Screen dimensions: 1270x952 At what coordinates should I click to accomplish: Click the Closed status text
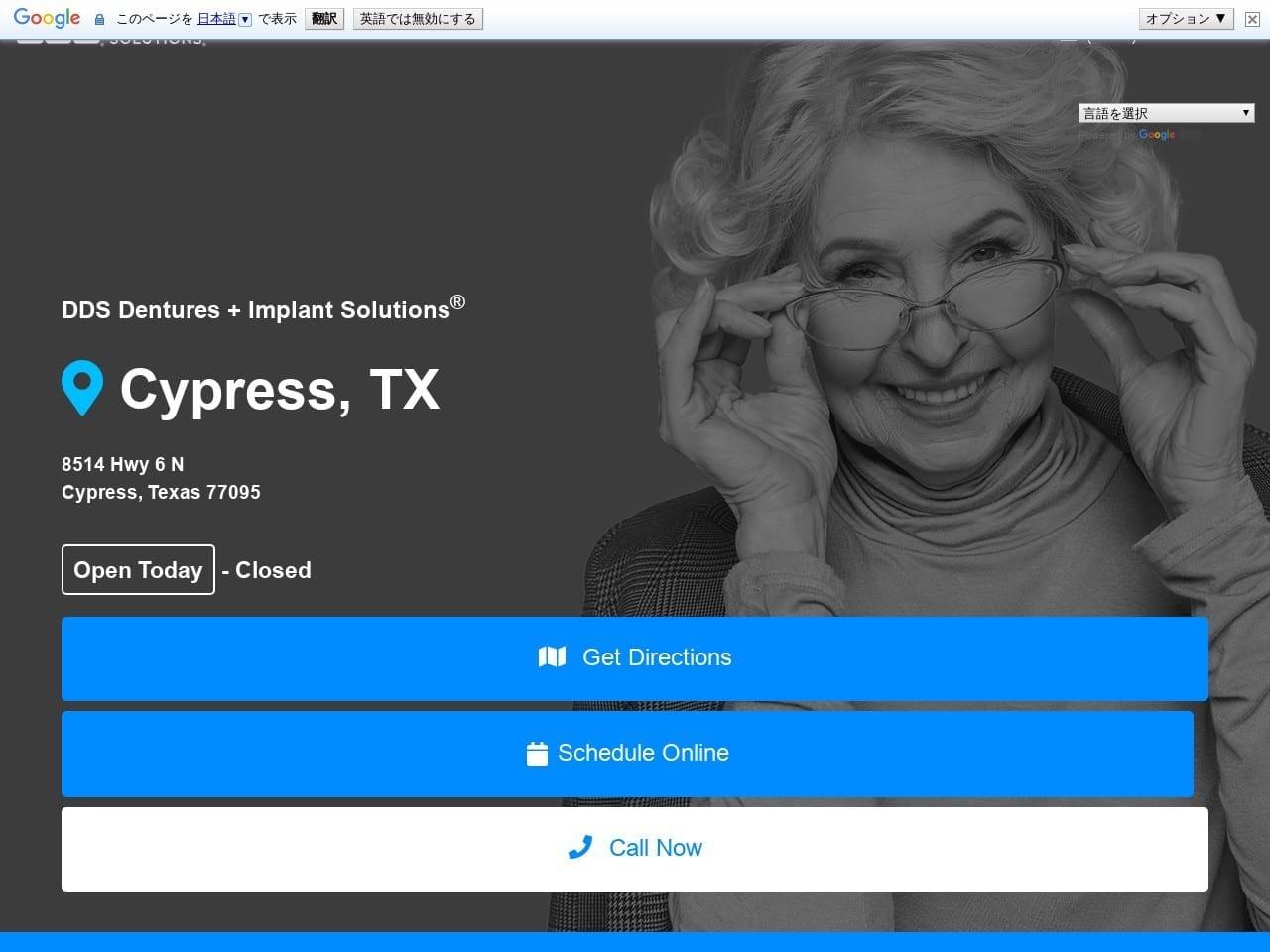(273, 570)
